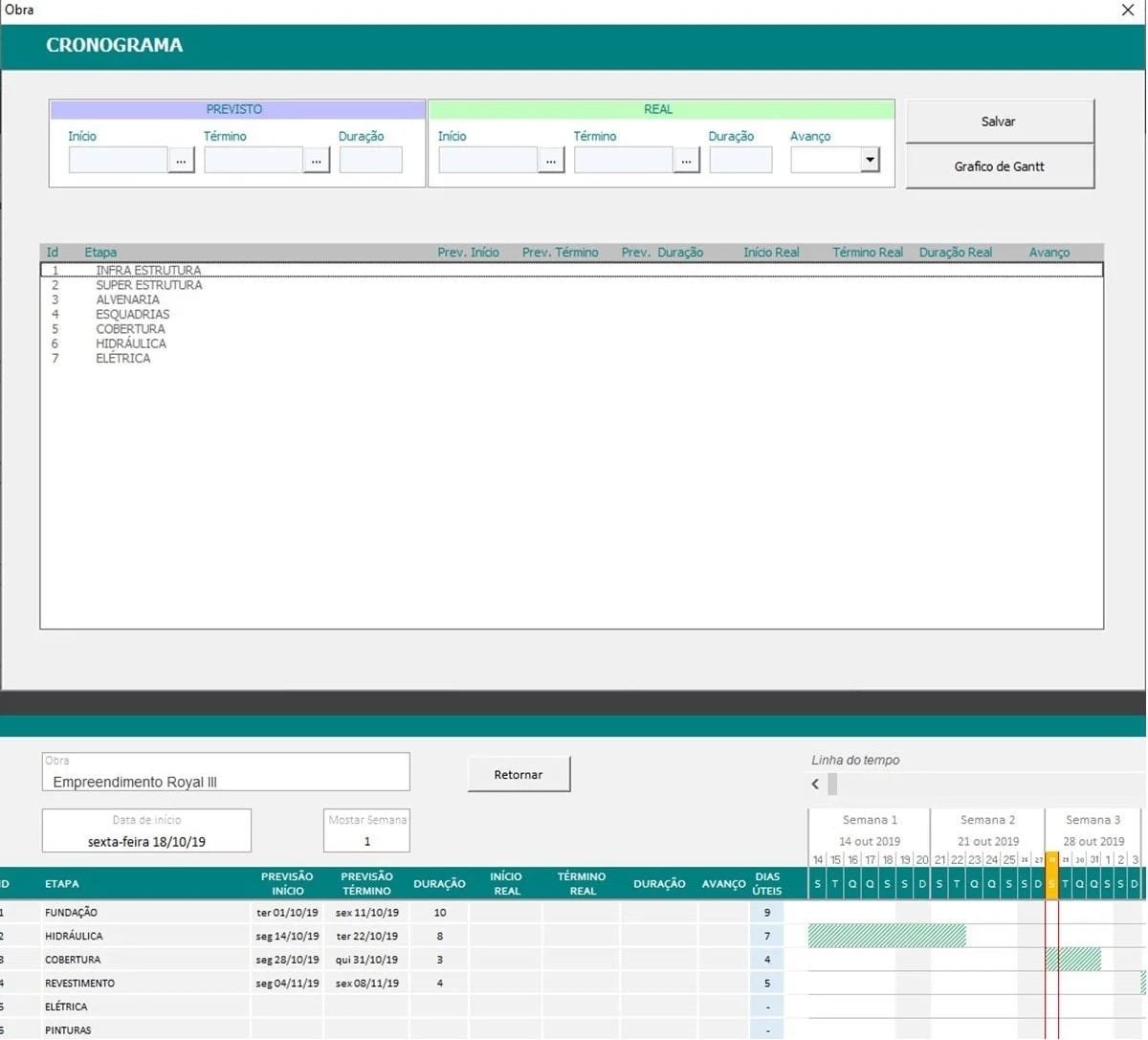
Task: Select the SUPER ESTRUTURA row
Action: (x=571, y=285)
